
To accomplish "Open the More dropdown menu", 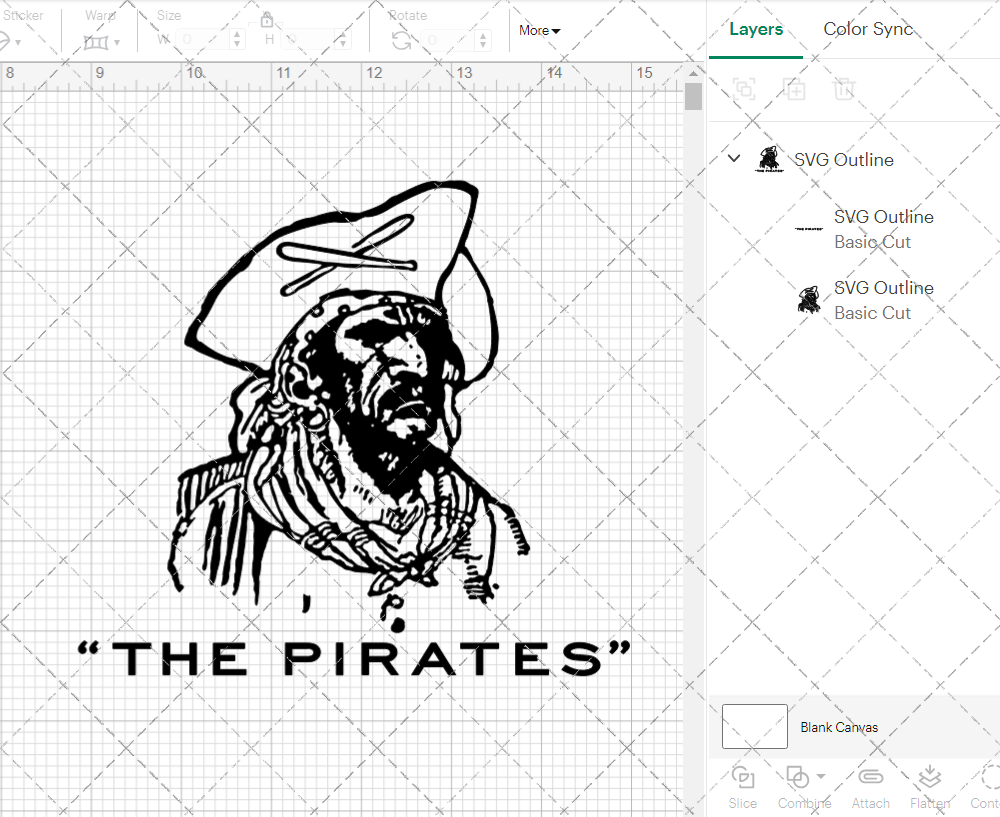I will pyautogui.click(x=539, y=31).
